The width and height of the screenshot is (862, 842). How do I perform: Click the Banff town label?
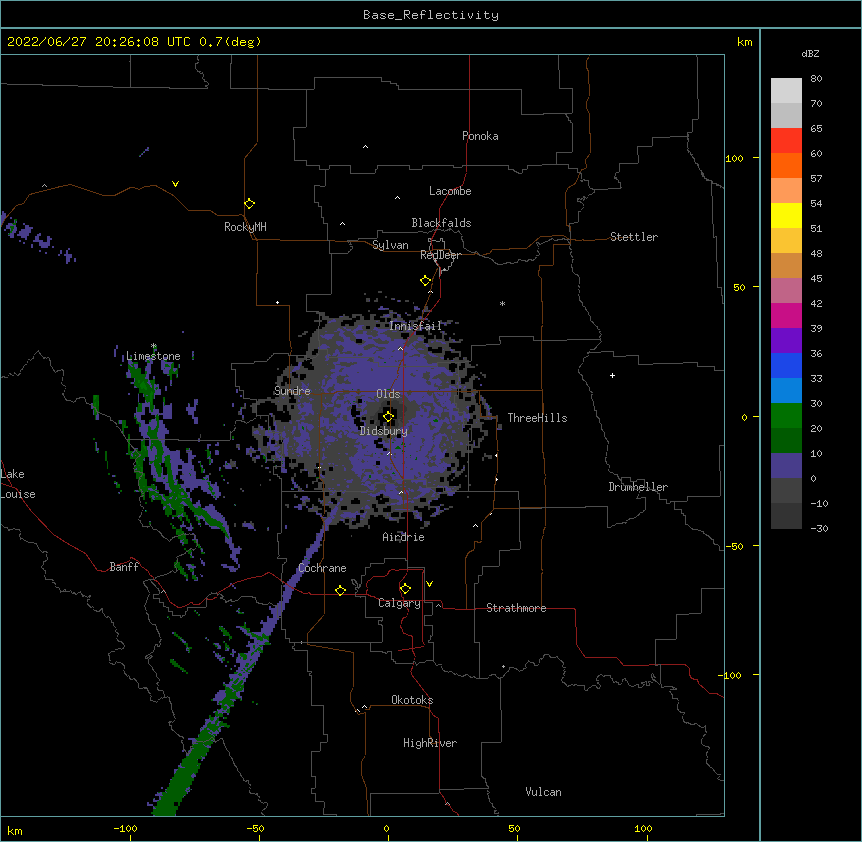[124, 567]
